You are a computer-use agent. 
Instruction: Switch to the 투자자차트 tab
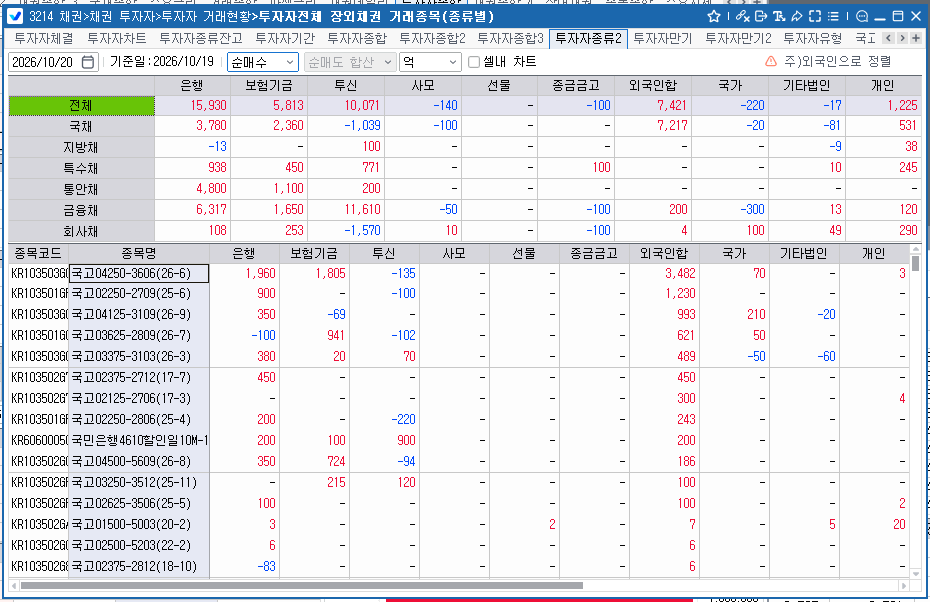117,39
